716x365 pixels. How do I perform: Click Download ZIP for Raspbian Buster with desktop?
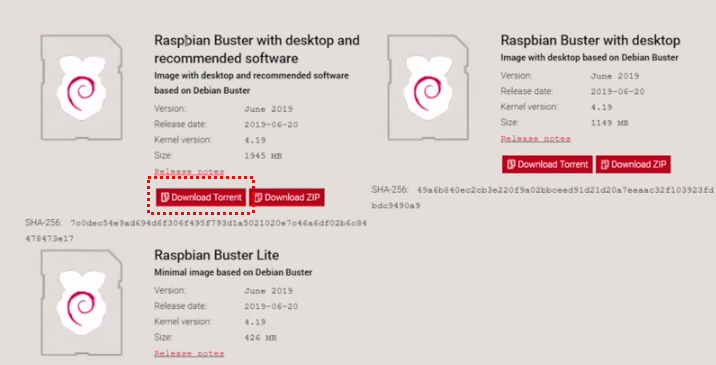[633, 164]
